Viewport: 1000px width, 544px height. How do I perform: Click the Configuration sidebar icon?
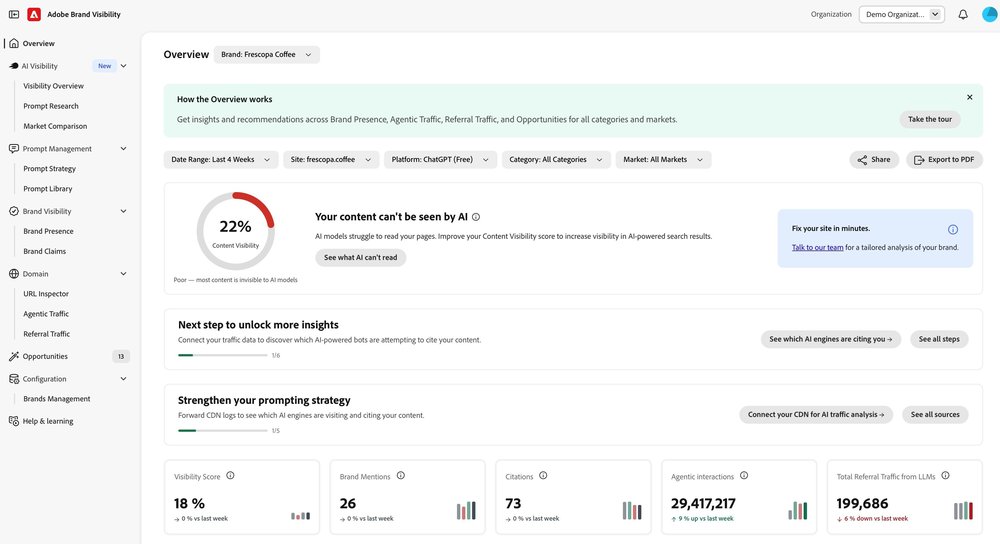[14, 379]
